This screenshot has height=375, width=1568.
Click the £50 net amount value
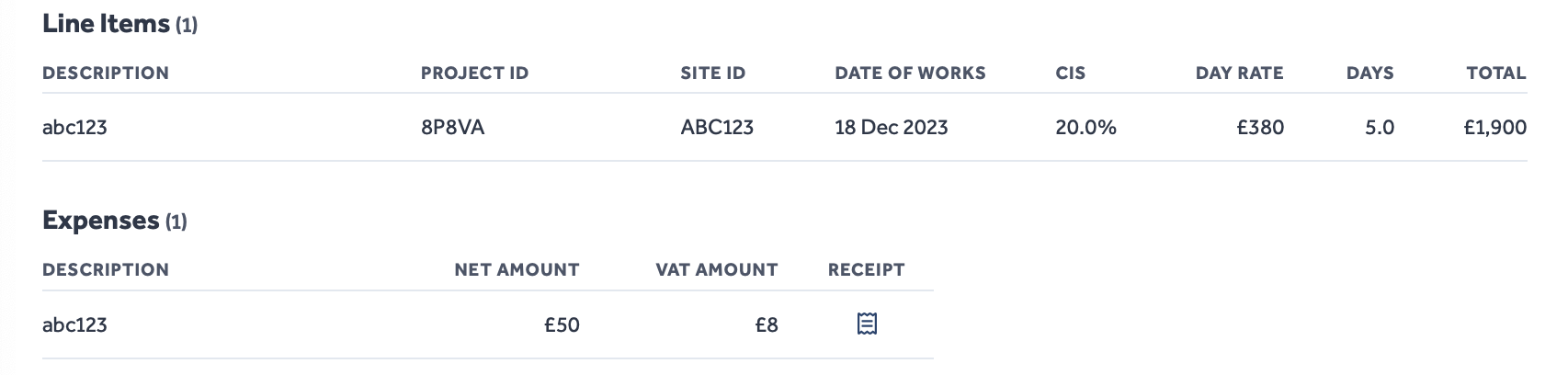coord(562,324)
